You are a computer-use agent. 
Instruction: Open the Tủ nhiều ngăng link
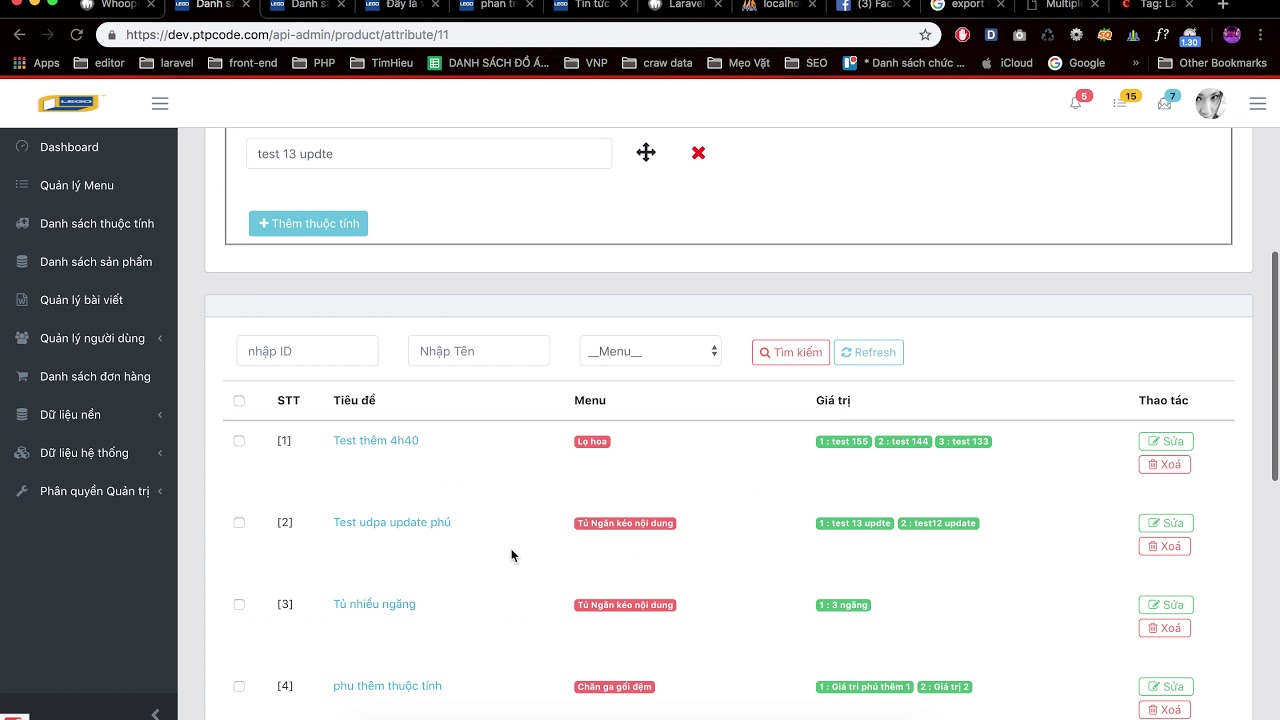tap(374, 605)
